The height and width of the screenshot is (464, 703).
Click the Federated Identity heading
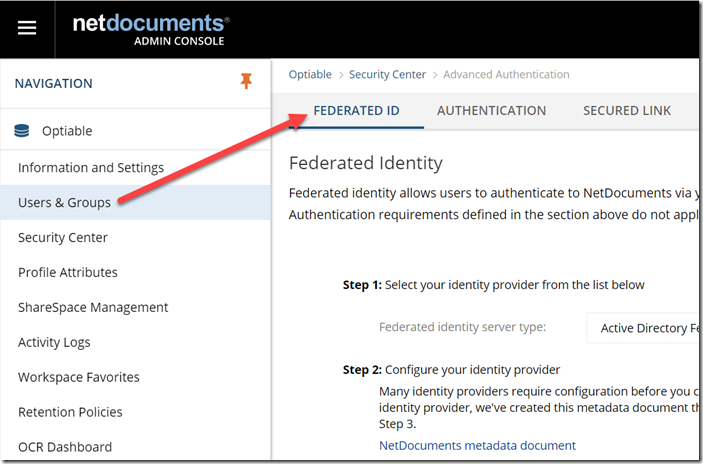[366, 162]
